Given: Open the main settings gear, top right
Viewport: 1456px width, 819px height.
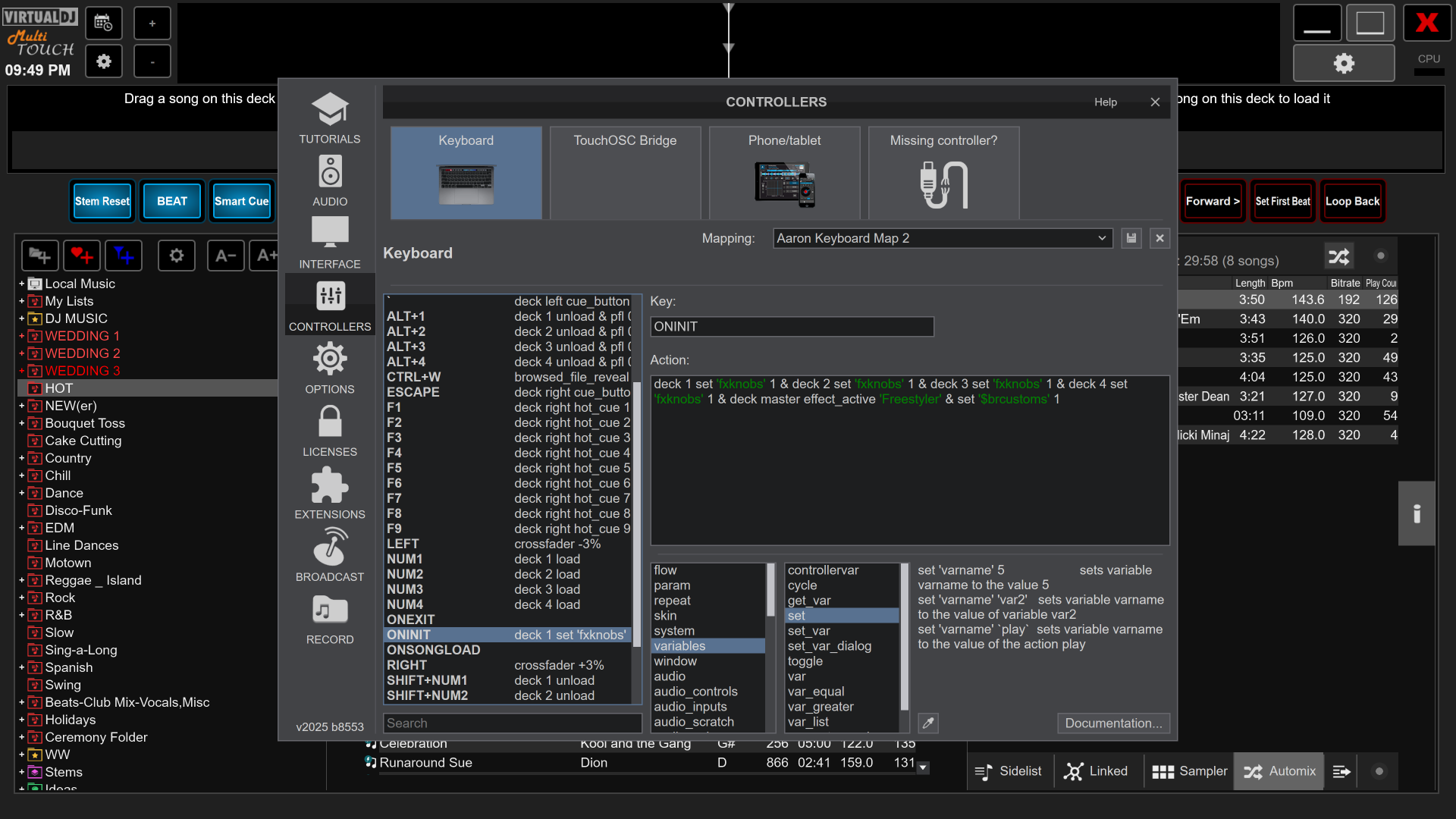Looking at the screenshot, I should point(1344,63).
